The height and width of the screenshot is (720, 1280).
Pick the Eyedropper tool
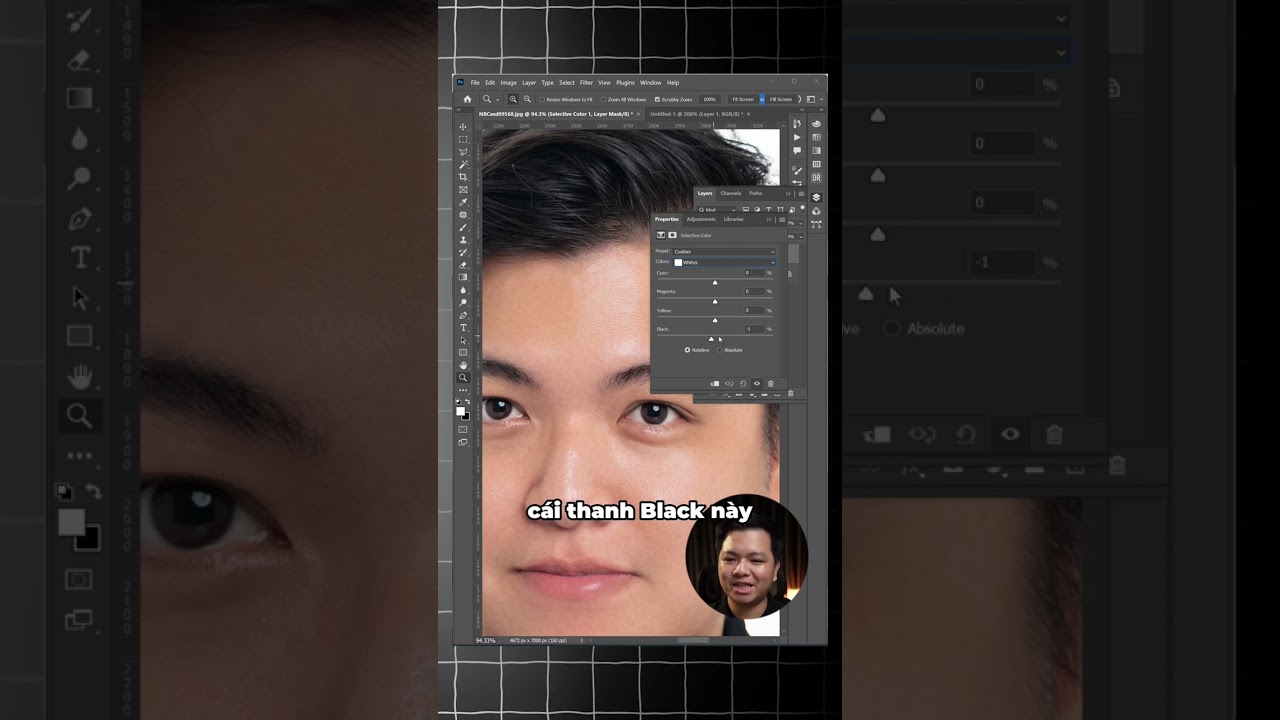(x=463, y=202)
